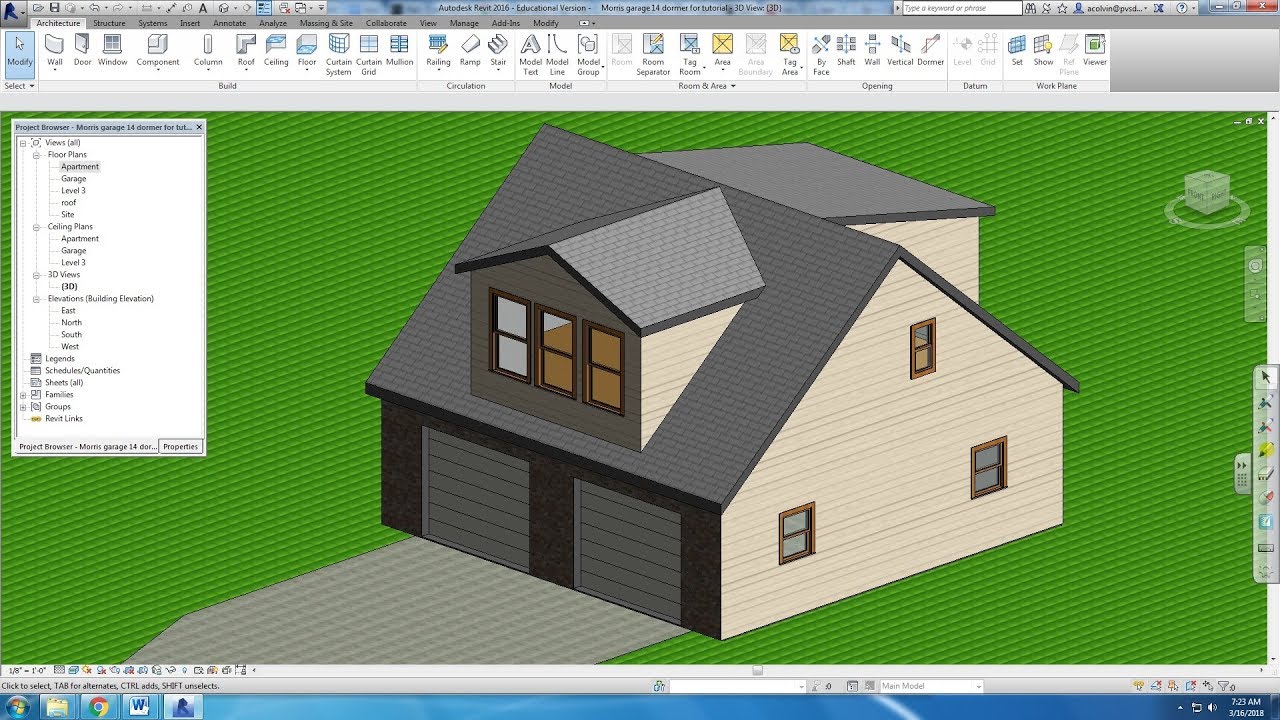Select the Column tool
This screenshot has height=720, width=1280.
point(208,50)
